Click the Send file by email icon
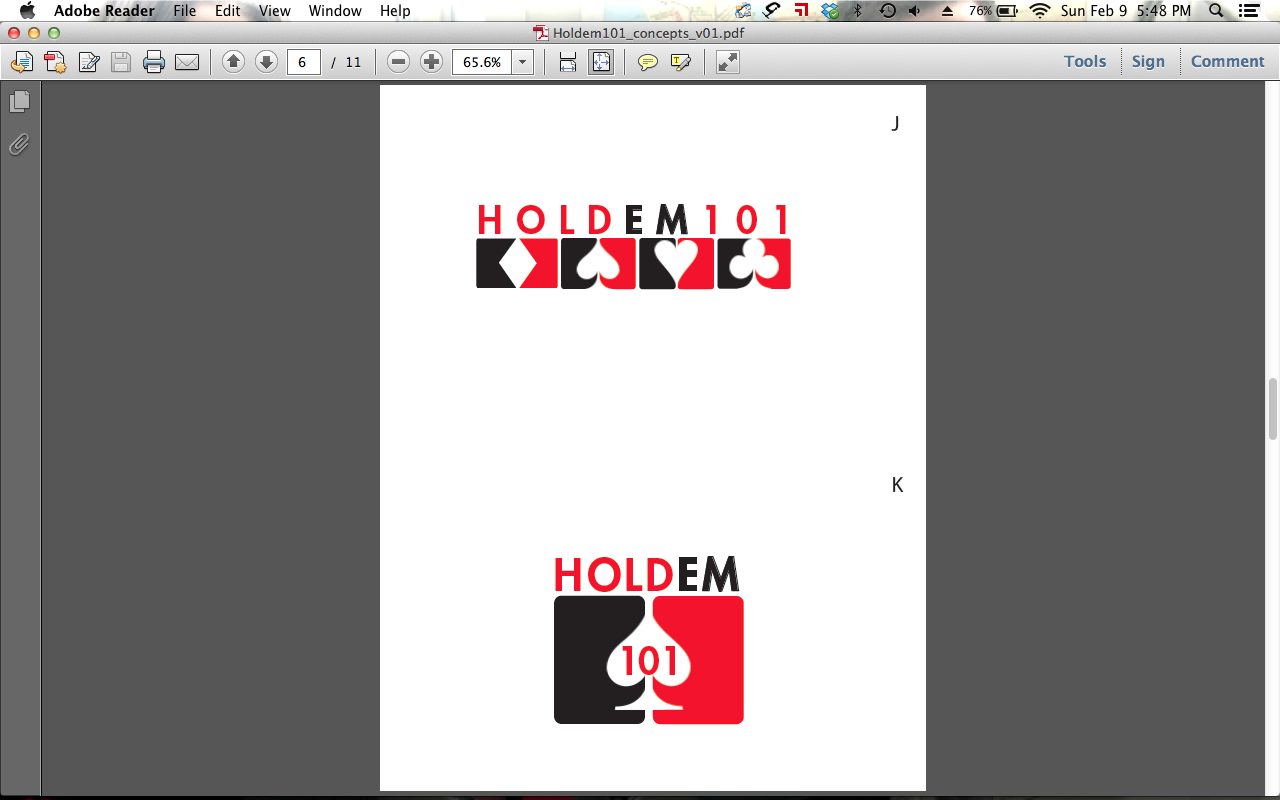The width and height of the screenshot is (1280, 800). [187, 62]
